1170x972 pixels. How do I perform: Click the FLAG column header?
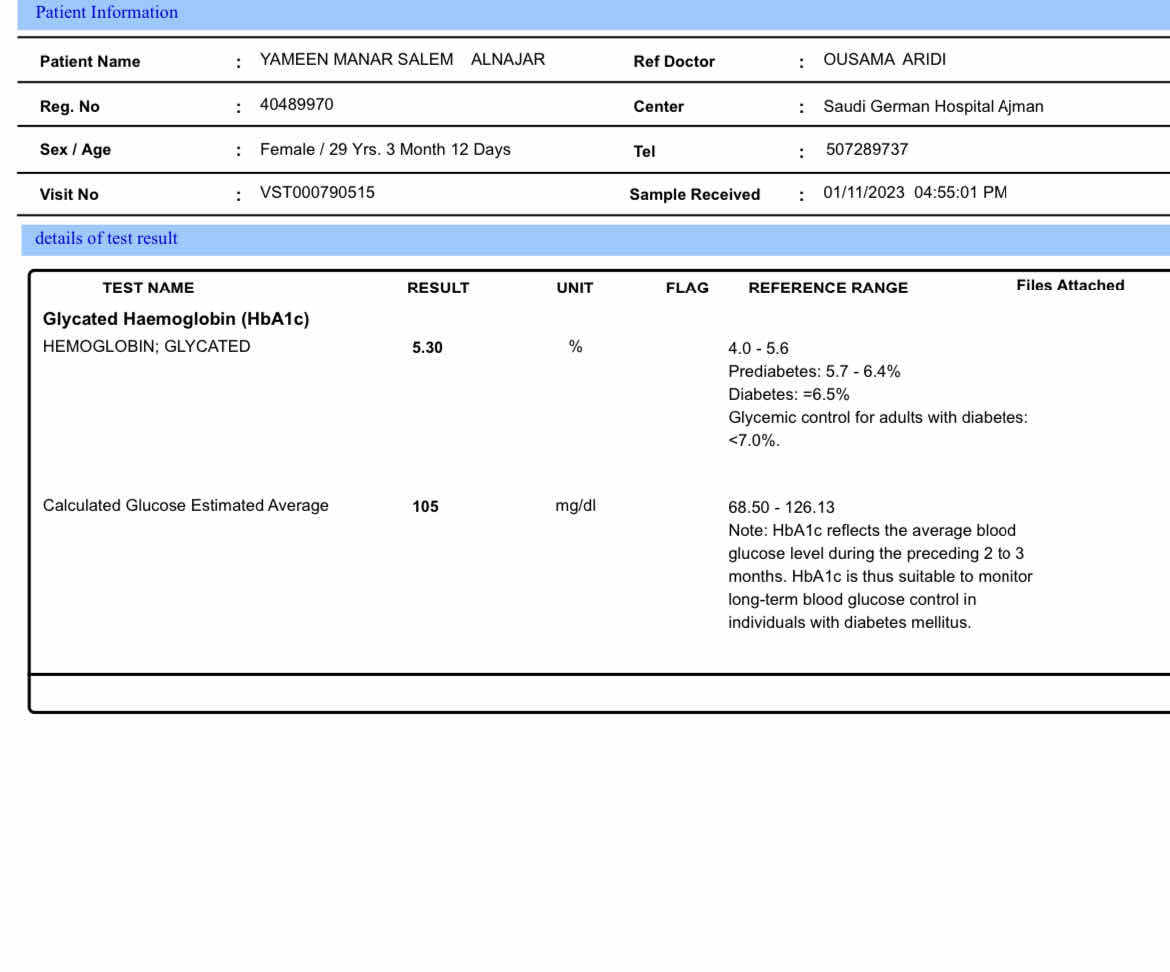tap(687, 288)
